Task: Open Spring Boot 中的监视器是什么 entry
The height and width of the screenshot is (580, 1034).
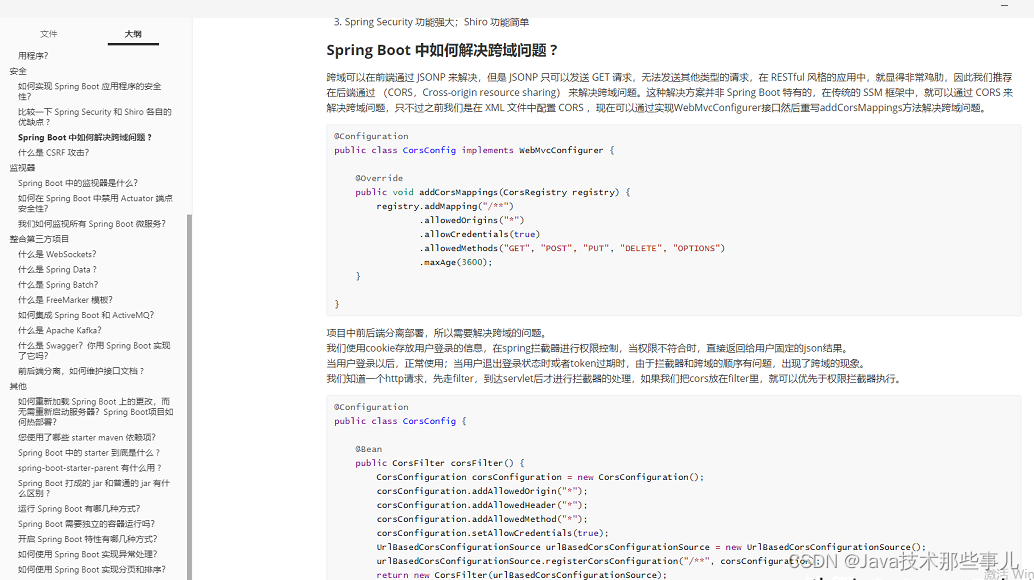Action: pyautogui.click(x=78, y=183)
